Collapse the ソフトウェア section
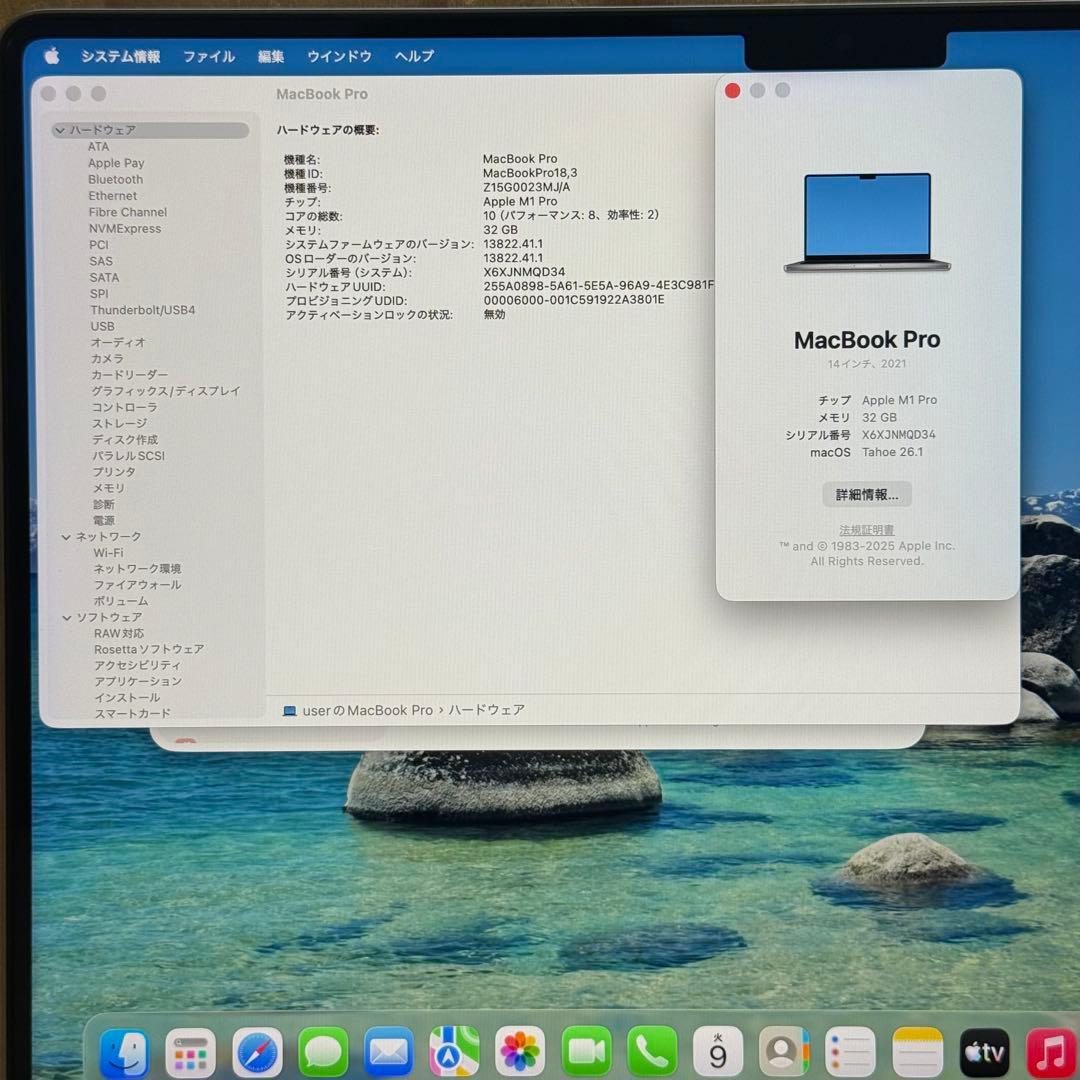The width and height of the screenshot is (1080, 1080). pos(67,618)
